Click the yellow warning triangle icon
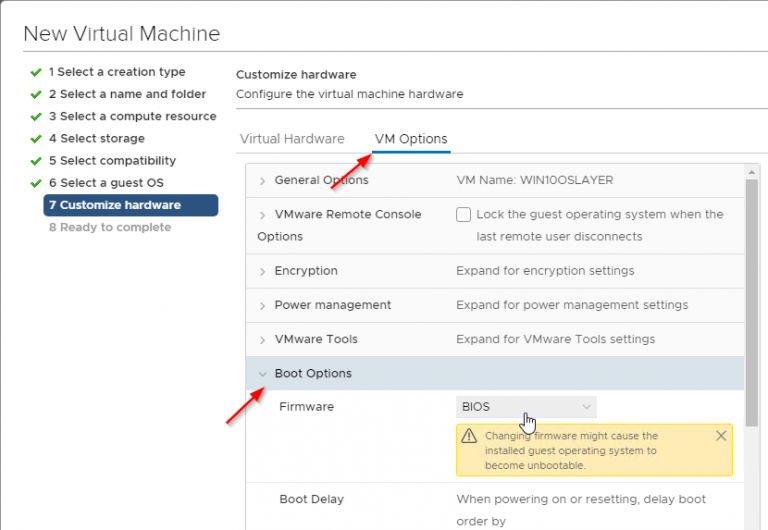 (x=468, y=437)
